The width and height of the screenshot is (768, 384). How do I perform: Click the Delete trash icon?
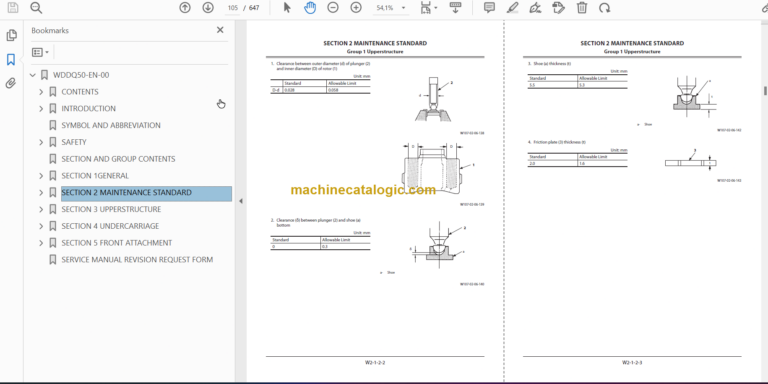pyautogui.click(x=581, y=7)
